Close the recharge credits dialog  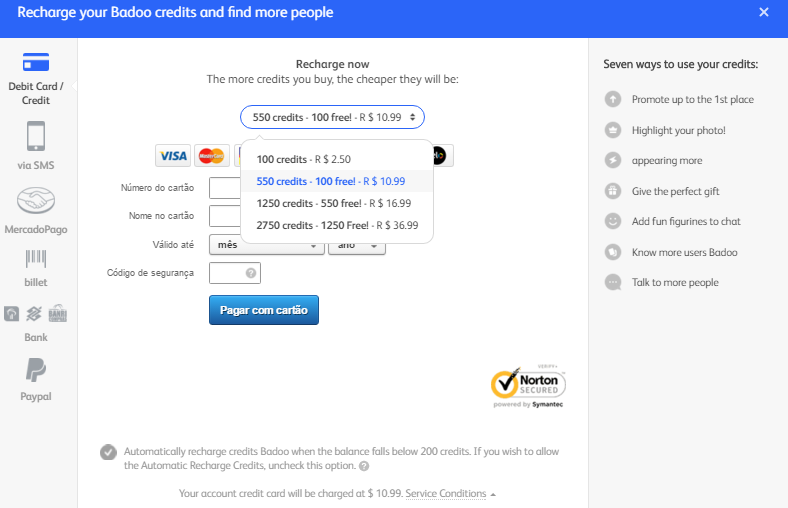tap(764, 12)
